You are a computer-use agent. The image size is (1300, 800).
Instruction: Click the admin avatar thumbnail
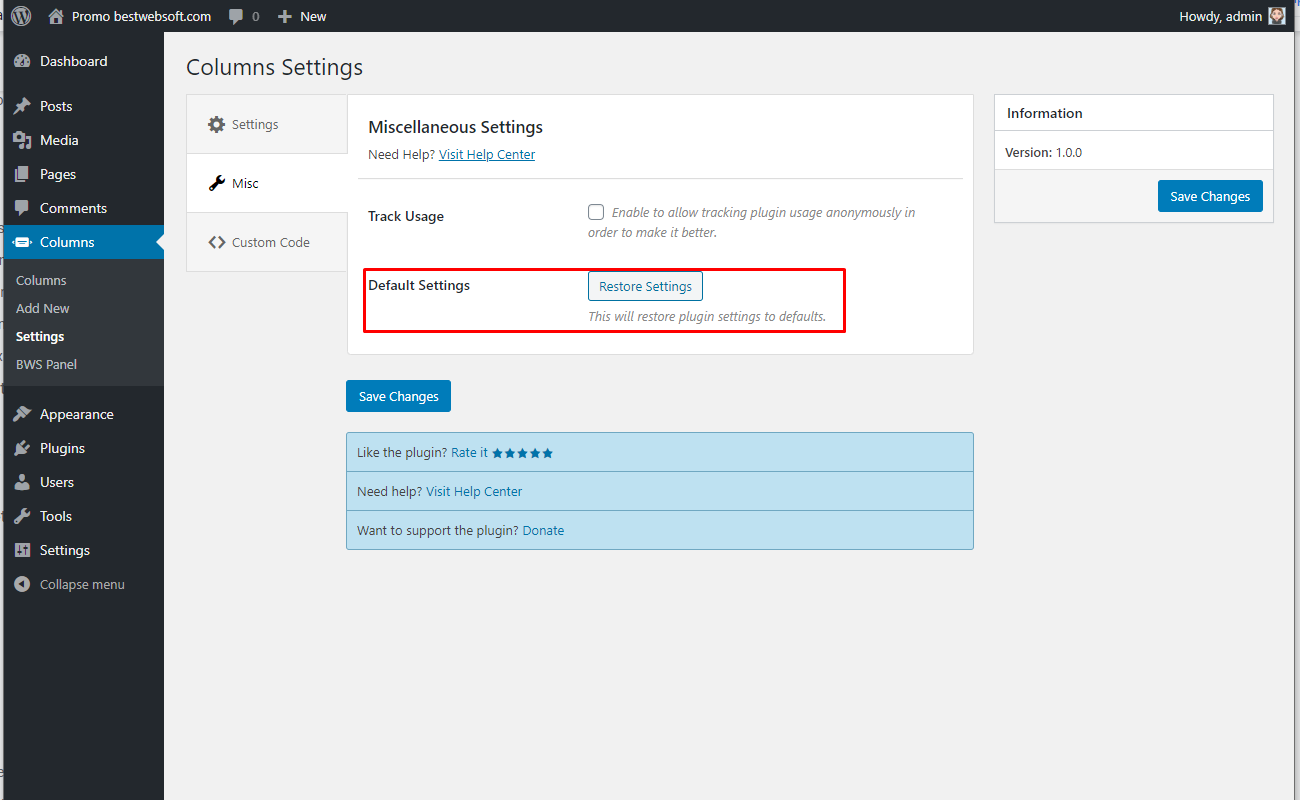[x=1277, y=16]
